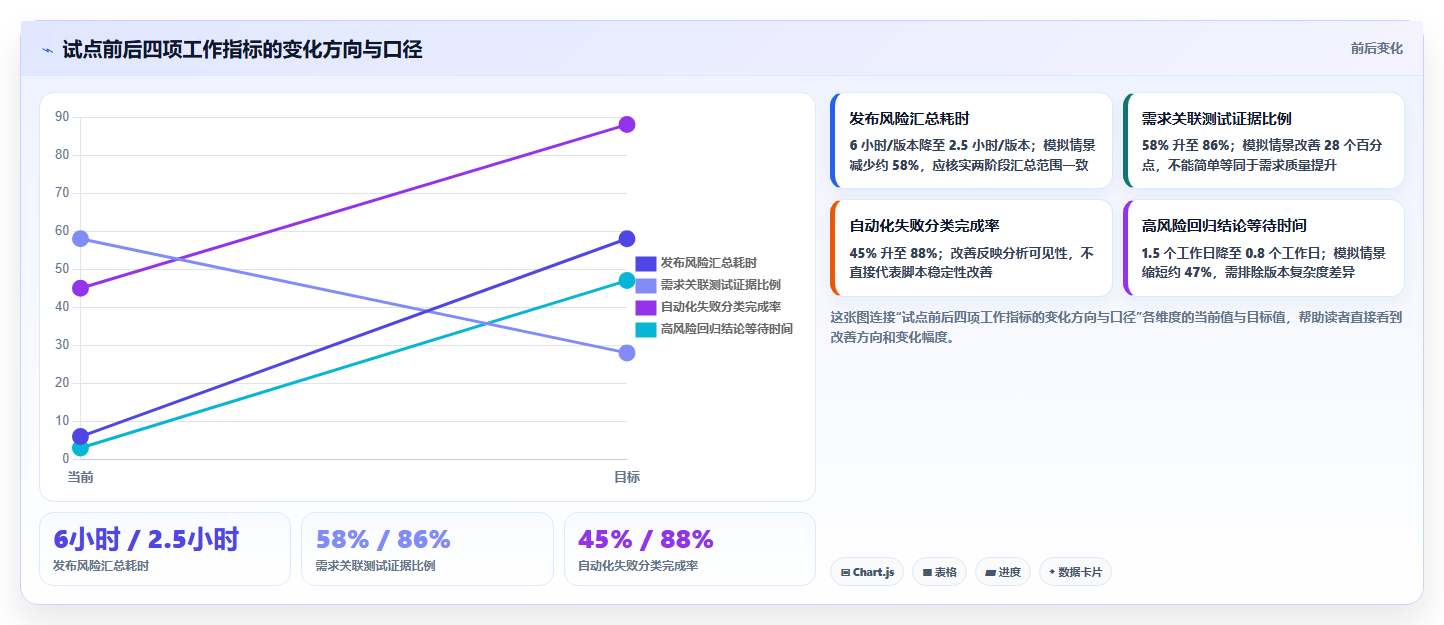The image size is (1444, 625).
Task: Click the 目标 x-axis label
Action: click(x=627, y=477)
